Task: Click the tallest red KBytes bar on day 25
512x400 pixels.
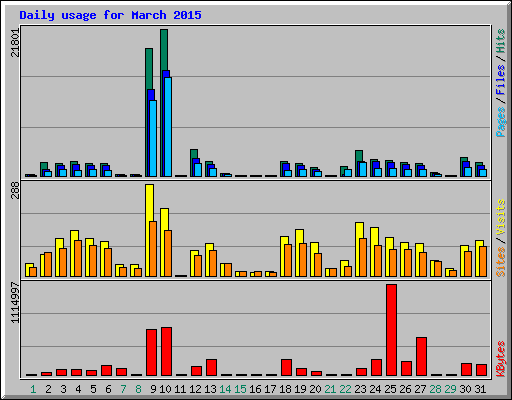Action: pos(391,330)
